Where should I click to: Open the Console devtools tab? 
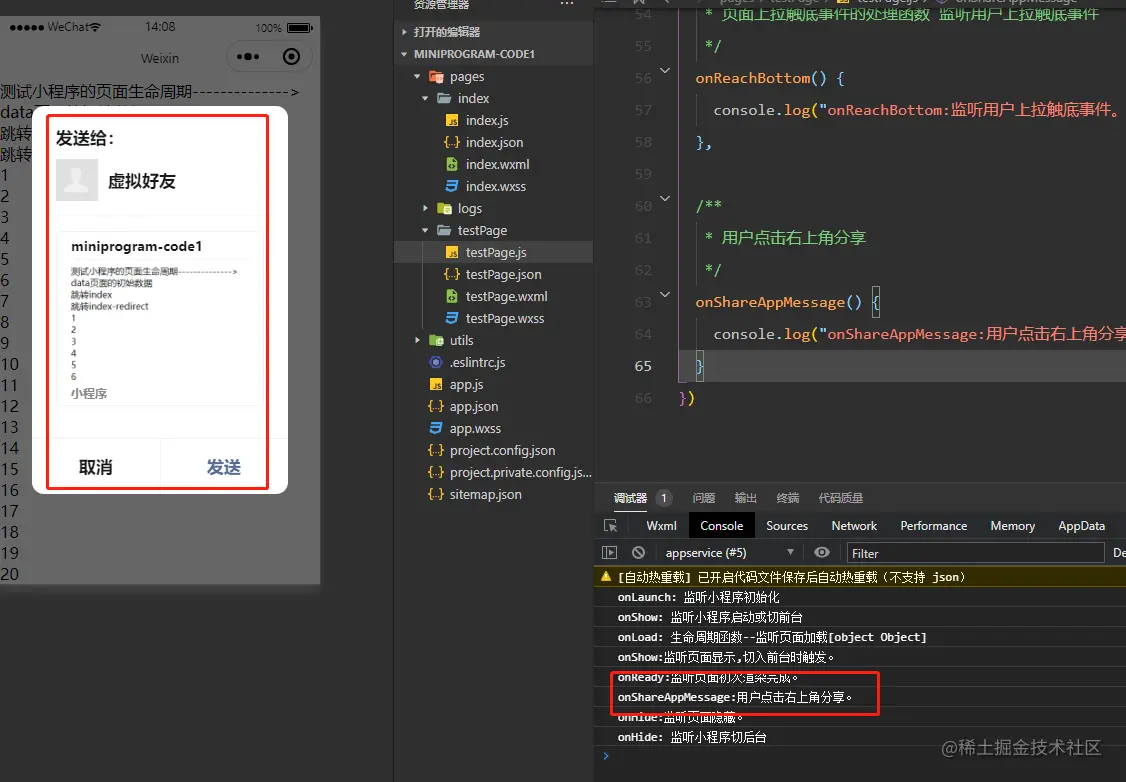click(x=722, y=526)
